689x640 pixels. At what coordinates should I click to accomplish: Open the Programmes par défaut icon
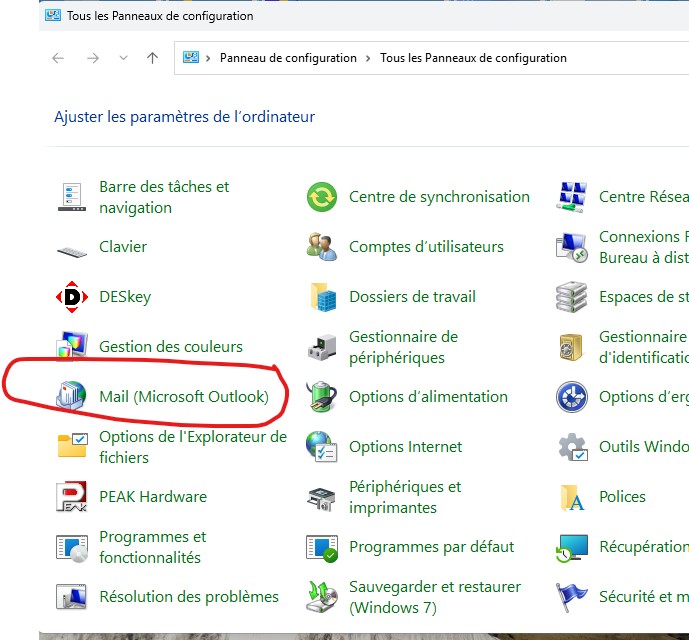[322, 548]
